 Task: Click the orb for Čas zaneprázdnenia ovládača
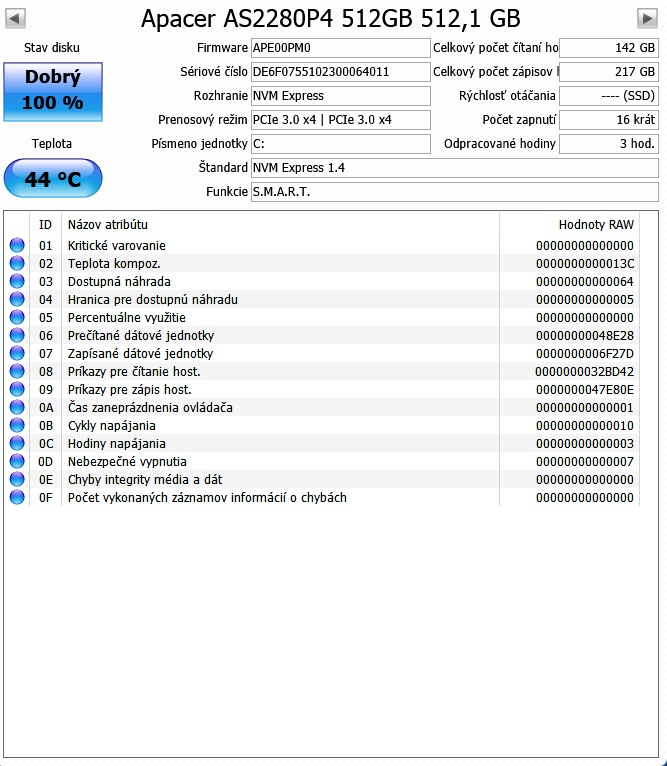(x=17, y=407)
